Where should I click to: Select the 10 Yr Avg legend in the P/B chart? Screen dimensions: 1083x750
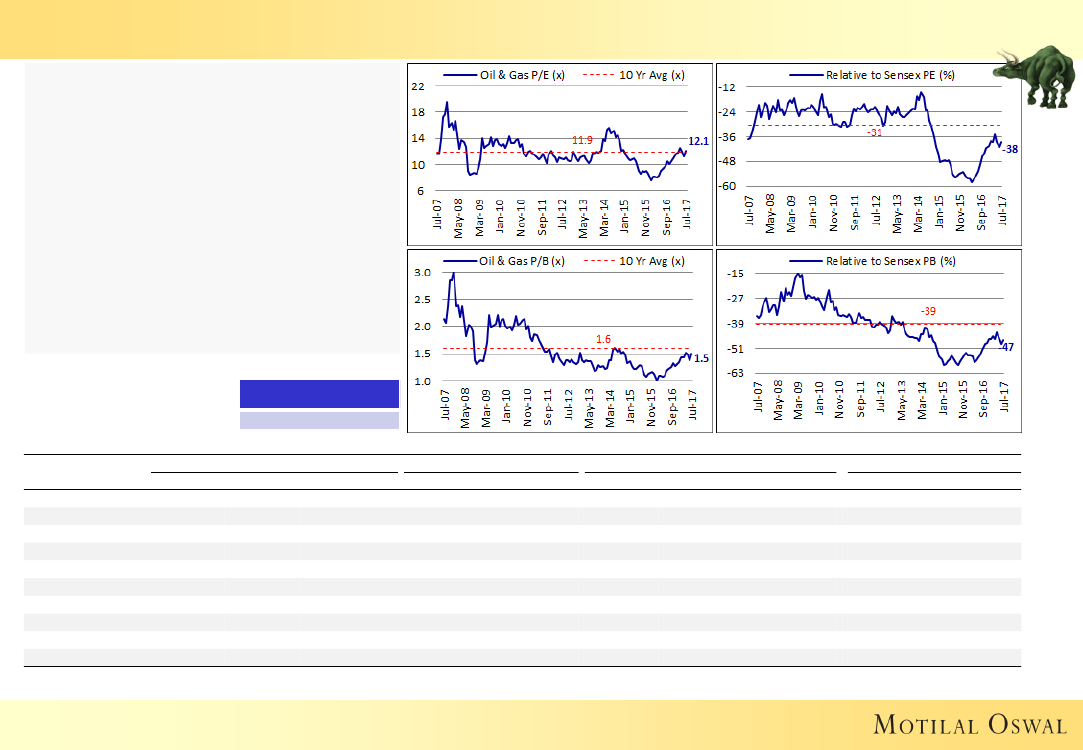(x=636, y=261)
